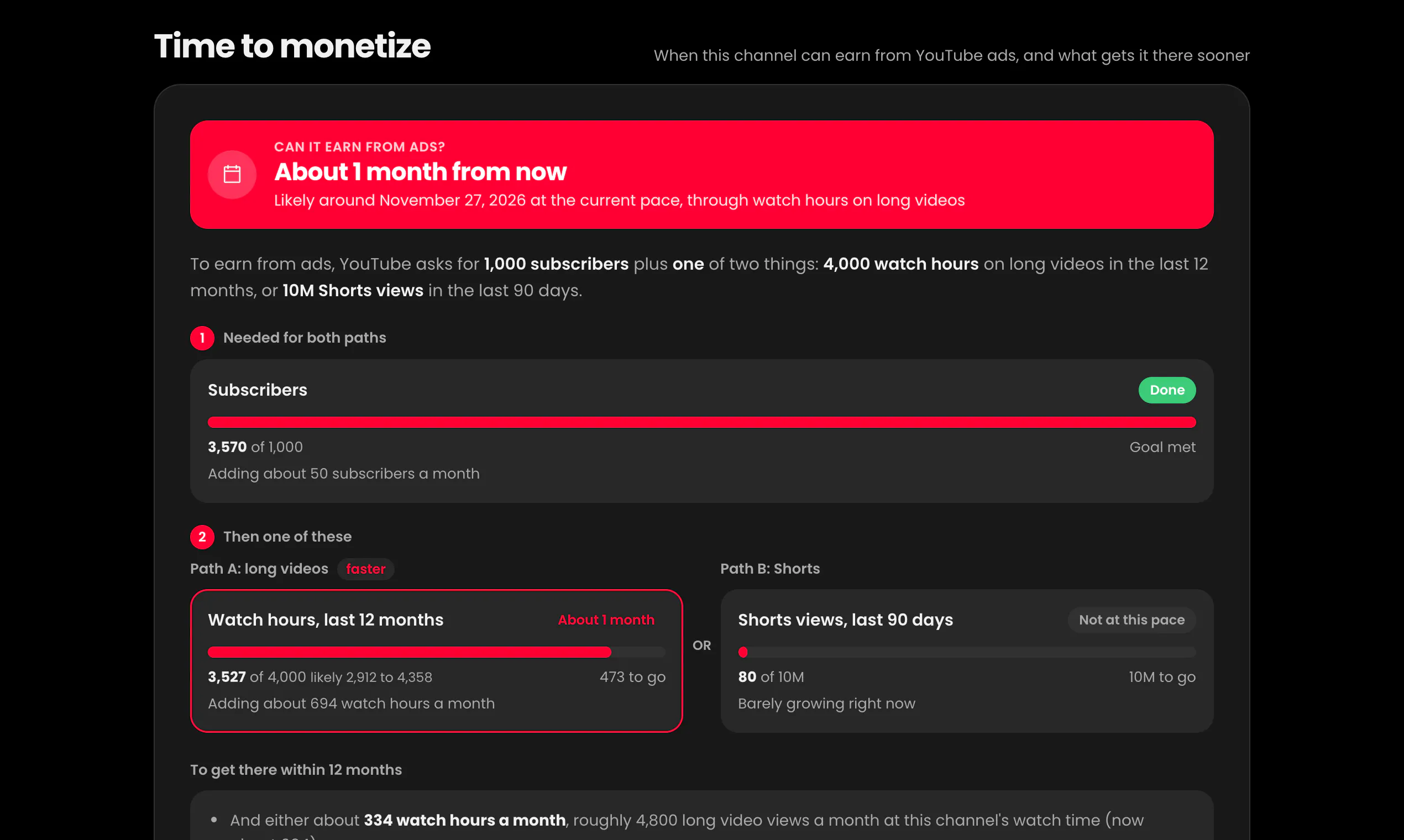Viewport: 1404px width, 840px height.
Task: Click the 'Time to monetize' heading
Action: (292, 46)
